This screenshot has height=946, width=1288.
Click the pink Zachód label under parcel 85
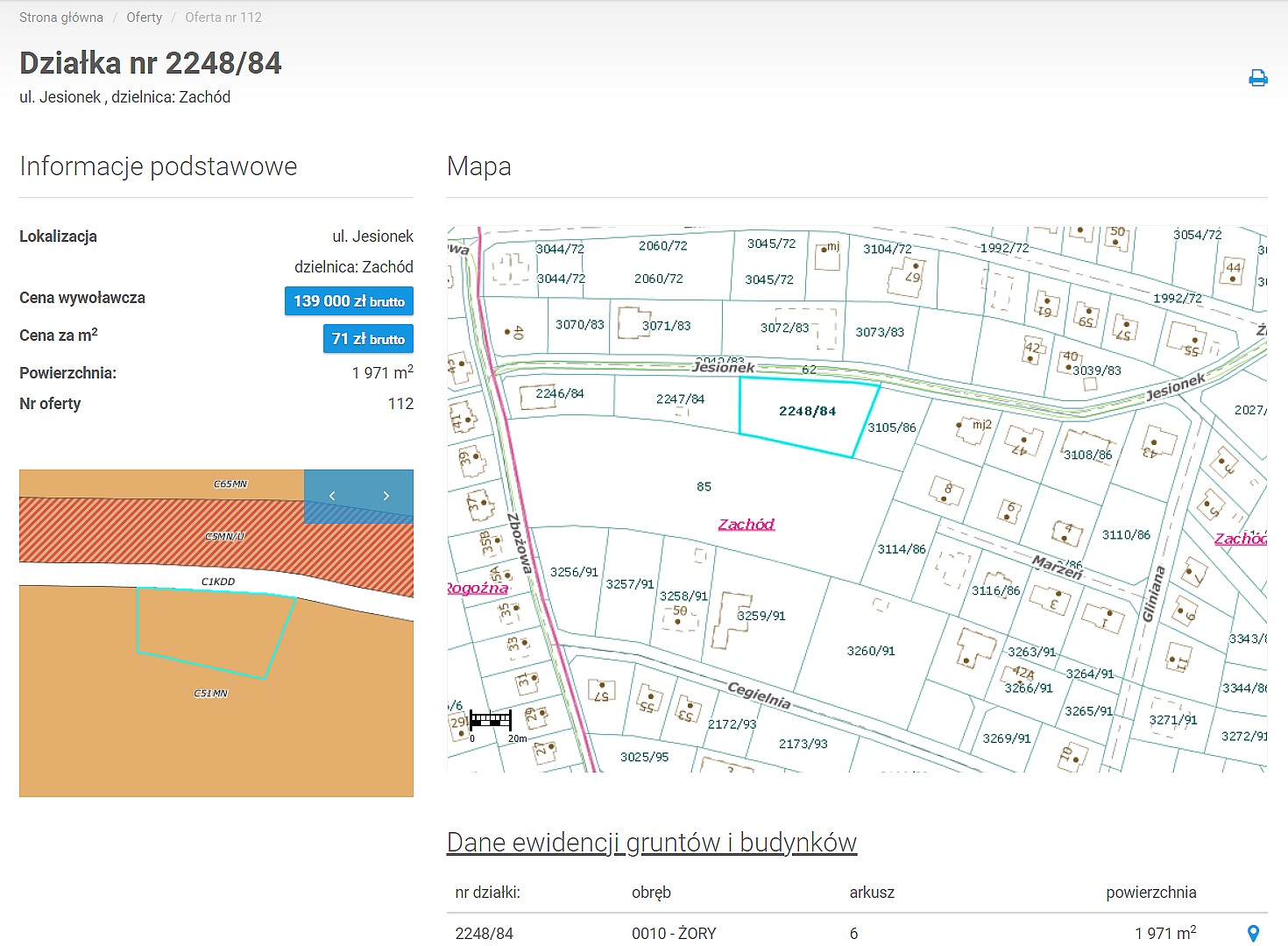tap(747, 525)
